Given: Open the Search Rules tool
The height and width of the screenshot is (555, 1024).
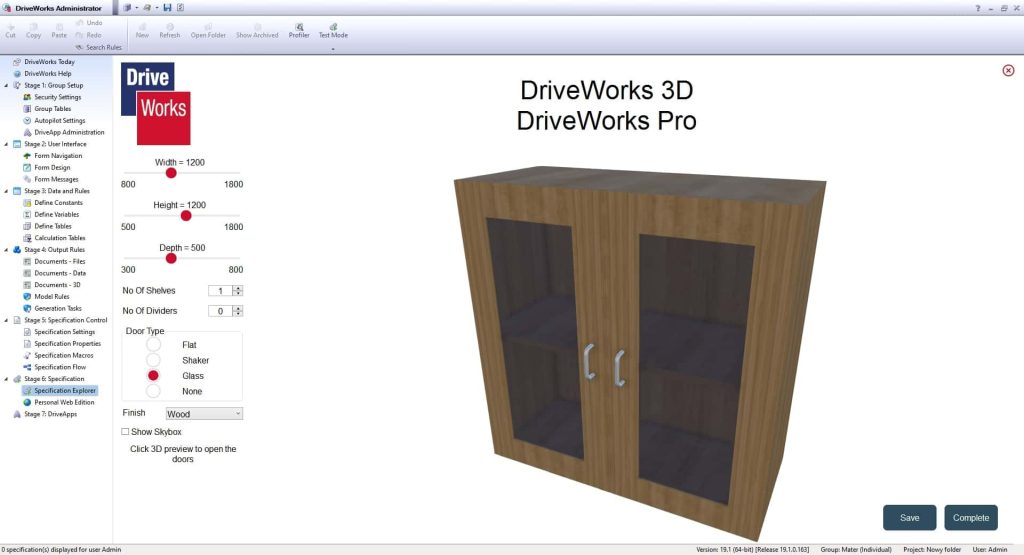Looking at the screenshot, I should click(99, 47).
